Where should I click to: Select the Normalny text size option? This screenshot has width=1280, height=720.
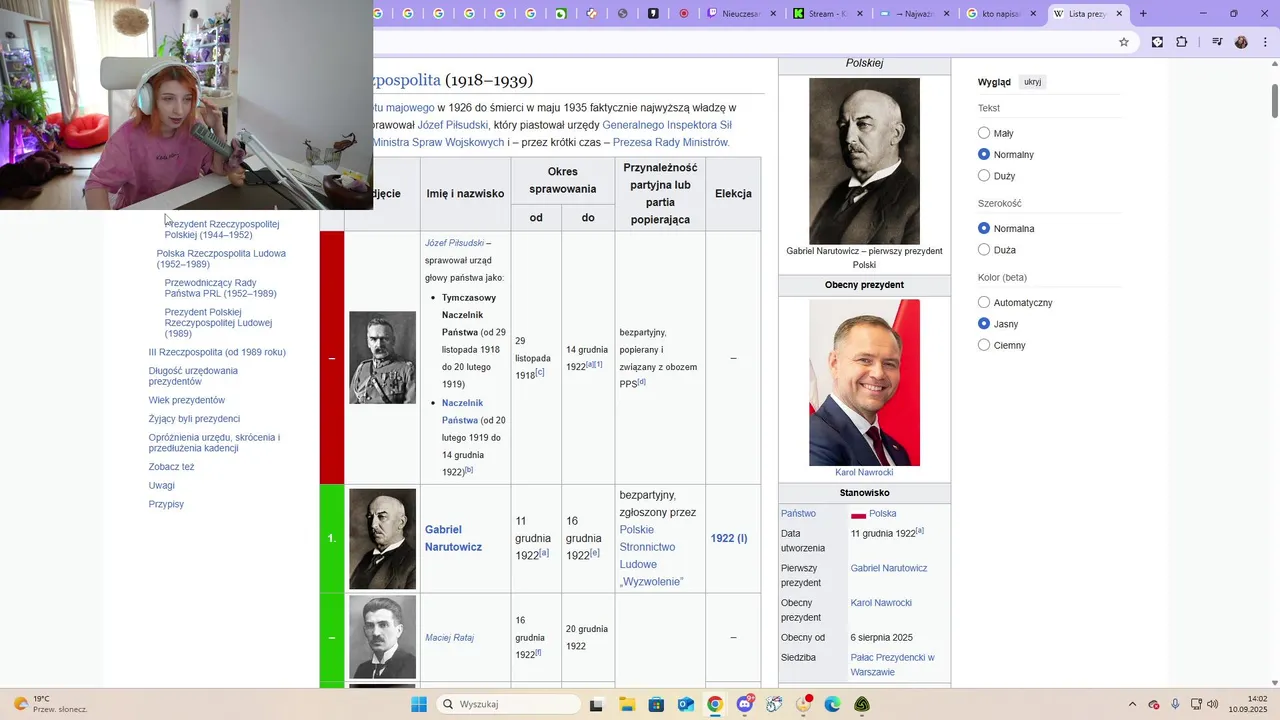(x=984, y=154)
